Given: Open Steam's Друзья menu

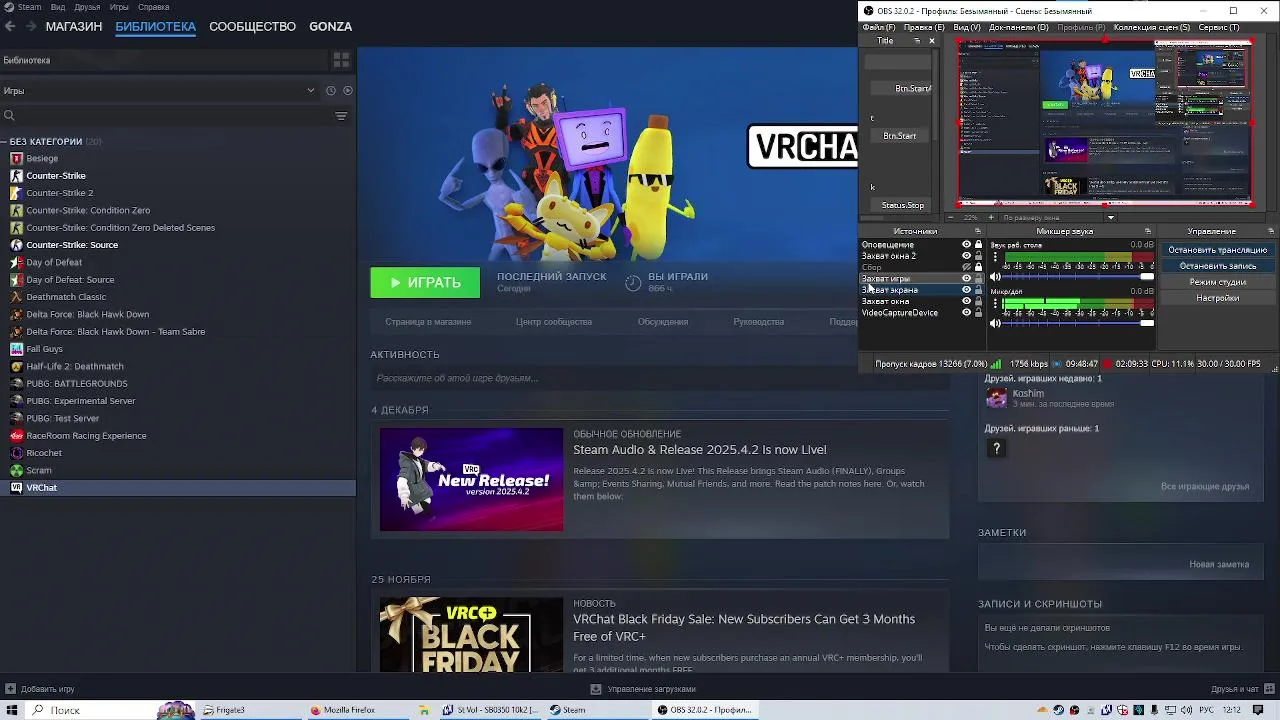Looking at the screenshot, I should pyautogui.click(x=87, y=7).
